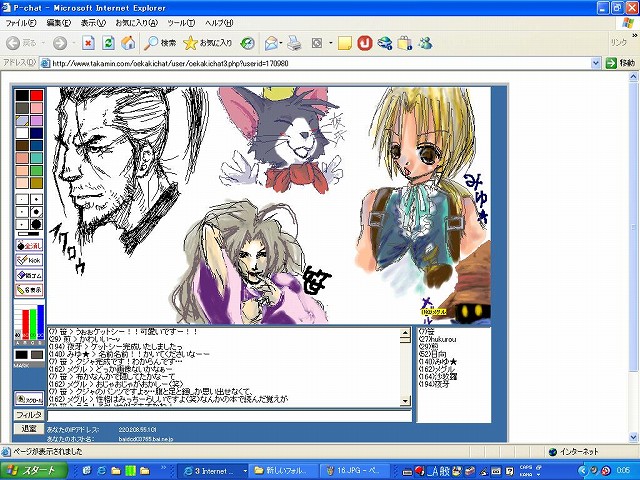Select the smallest brush size dot
The image size is (640, 480).
[22, 200]
